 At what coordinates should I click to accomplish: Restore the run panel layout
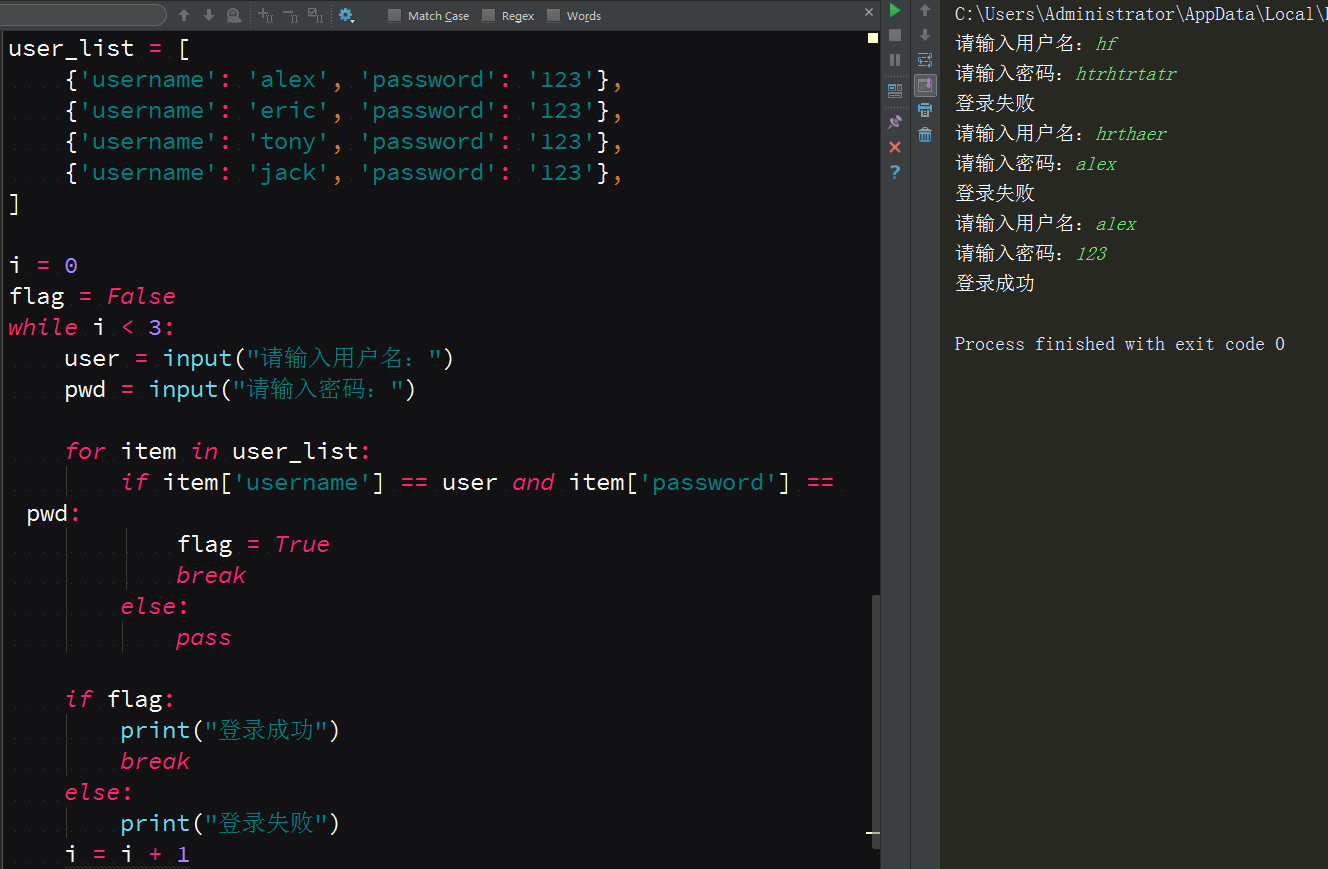(895, 90)
